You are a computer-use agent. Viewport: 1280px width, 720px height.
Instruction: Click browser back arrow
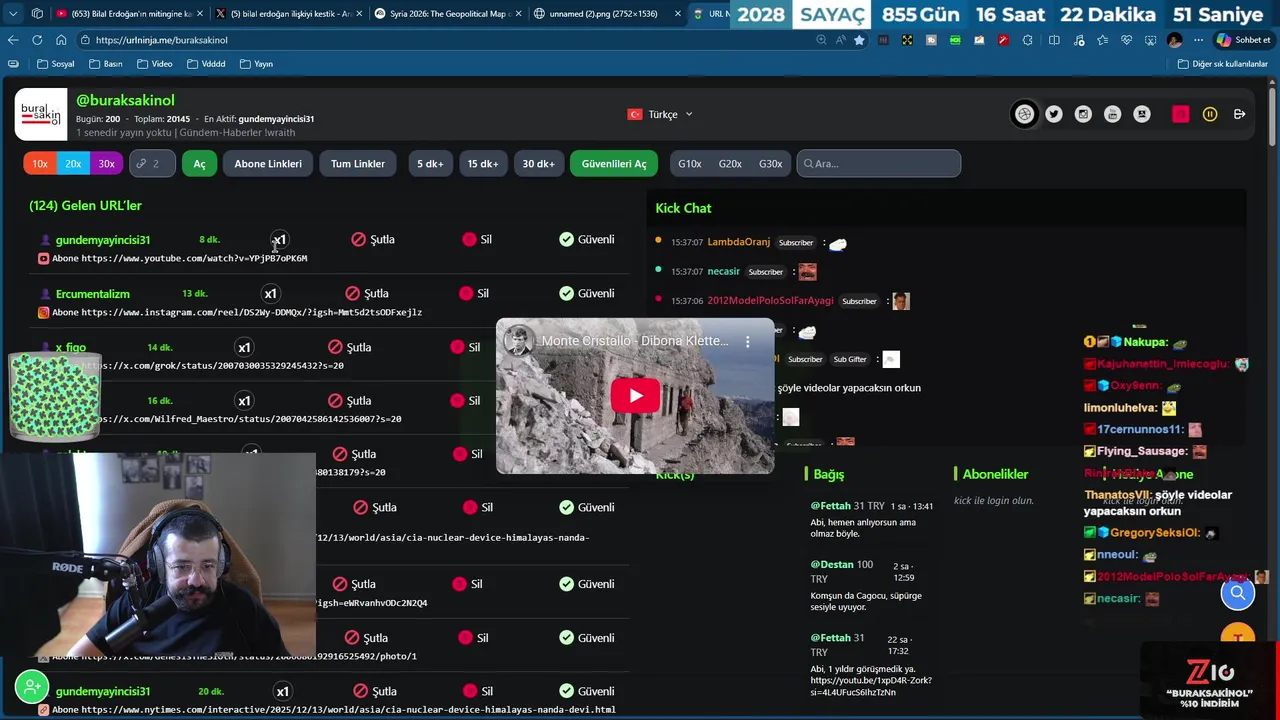click(x=12, y=40)
